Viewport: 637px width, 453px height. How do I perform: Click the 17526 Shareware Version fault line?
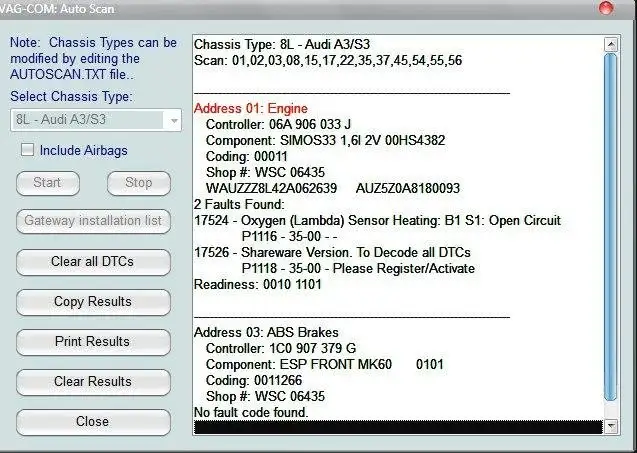332,252
